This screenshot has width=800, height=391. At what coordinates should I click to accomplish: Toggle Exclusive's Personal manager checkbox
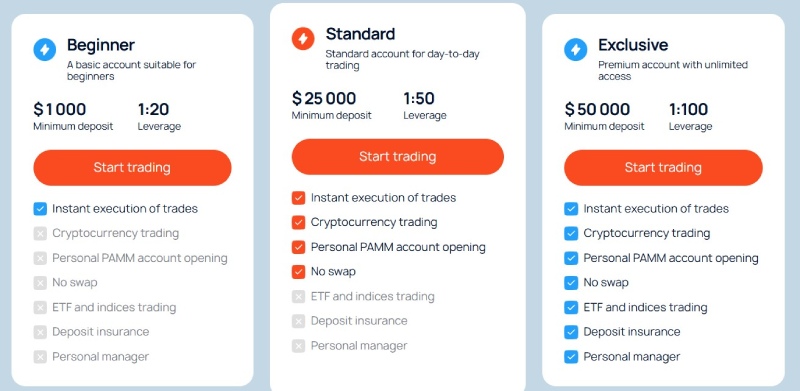[x=571, y=357]
